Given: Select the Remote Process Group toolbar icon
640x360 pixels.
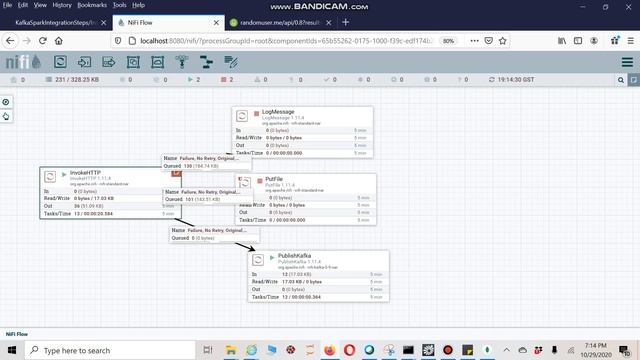Looking at the screenshot, I should click(158, 62).
